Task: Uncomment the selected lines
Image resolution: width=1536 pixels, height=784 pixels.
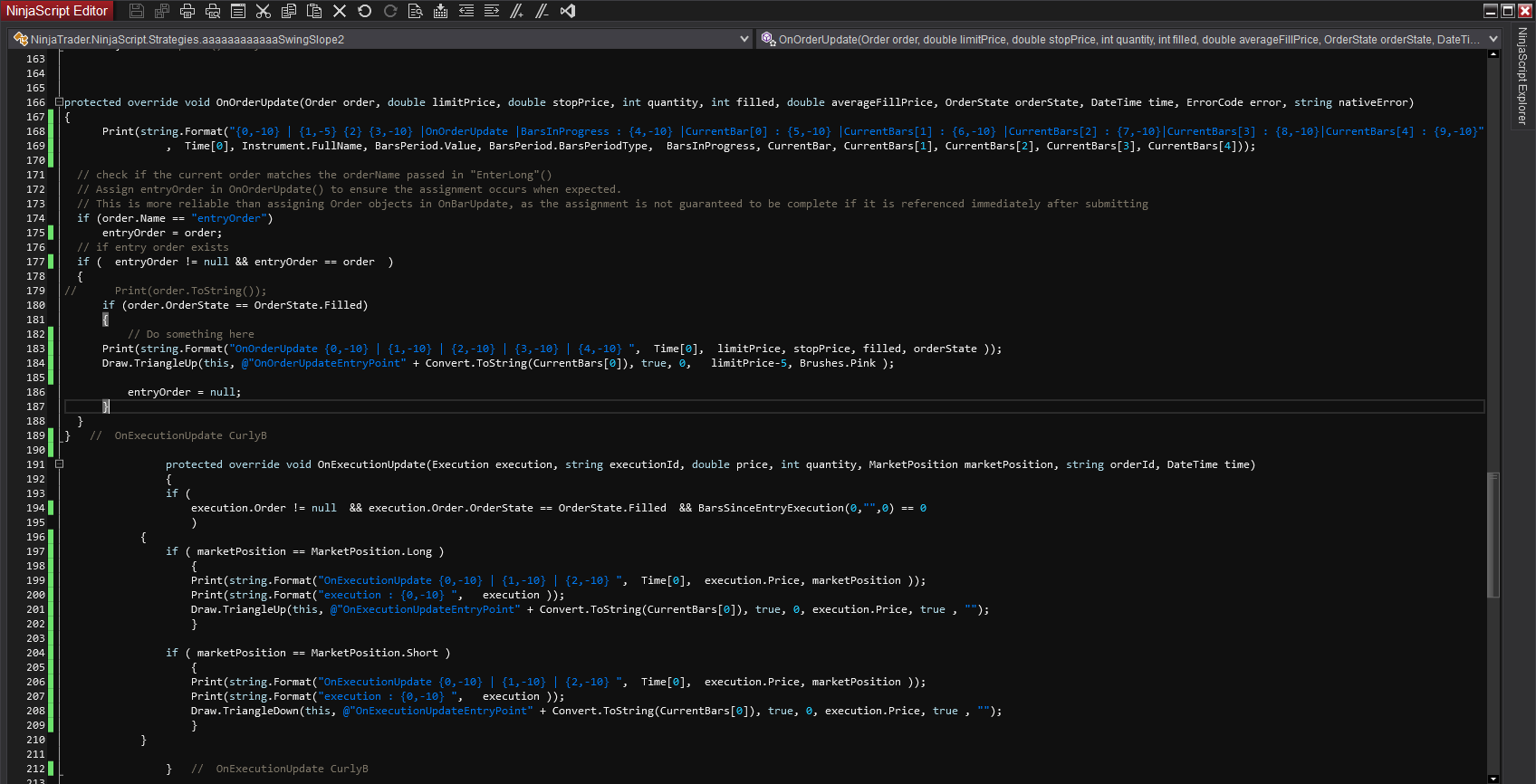Action: pos(542,11)
